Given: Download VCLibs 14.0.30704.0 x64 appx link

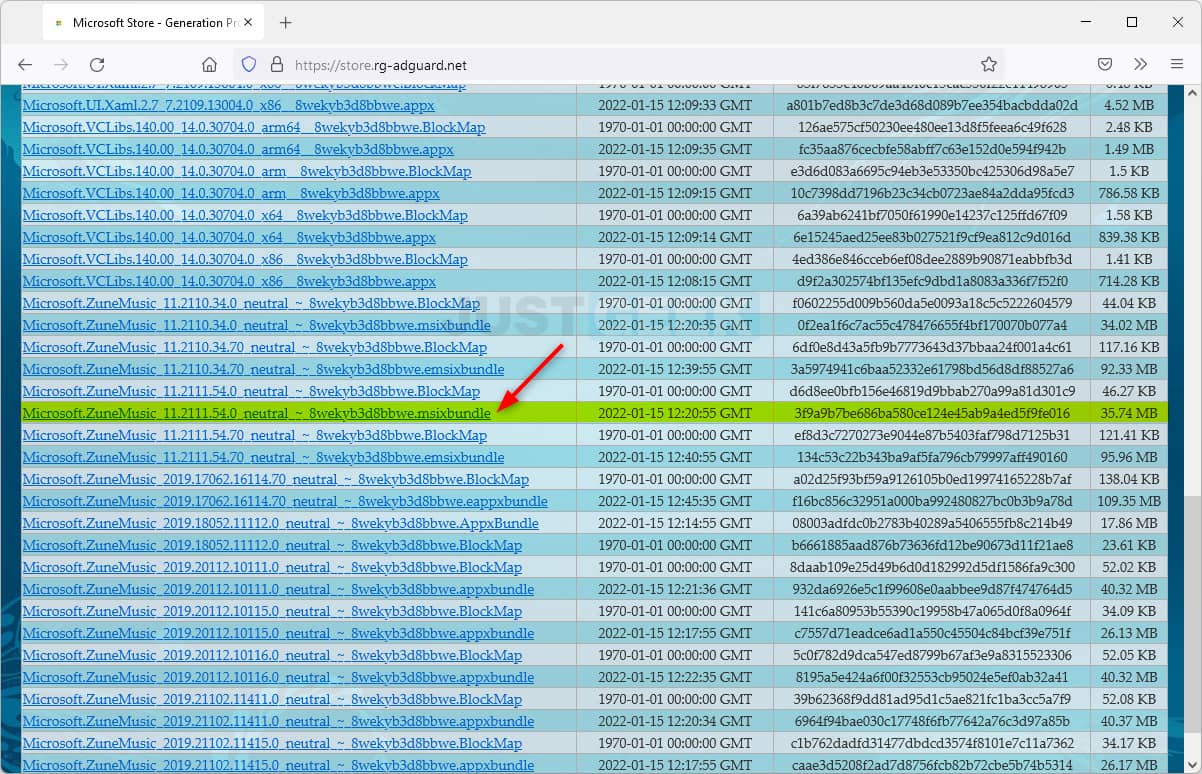Looking at the screenshot, I should click(x=229, y=237).
